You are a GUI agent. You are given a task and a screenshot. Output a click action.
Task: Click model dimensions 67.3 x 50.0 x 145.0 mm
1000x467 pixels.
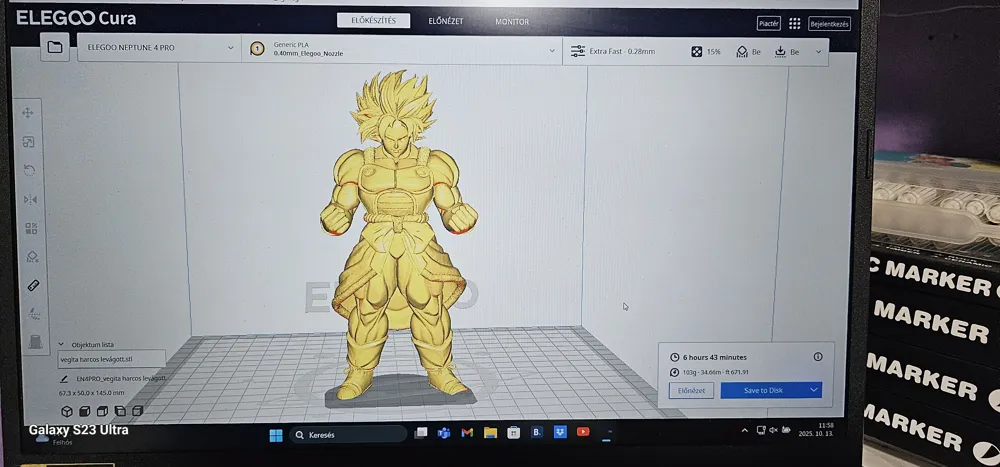(x=92, y=393)
